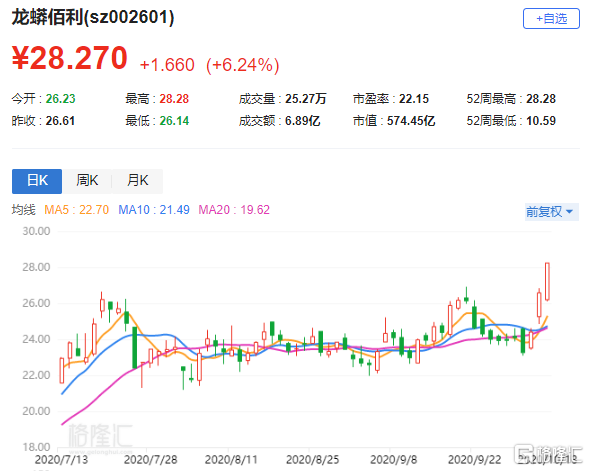
Task: Click the 2020/7/13 date axis label
Action: [61, 459]
